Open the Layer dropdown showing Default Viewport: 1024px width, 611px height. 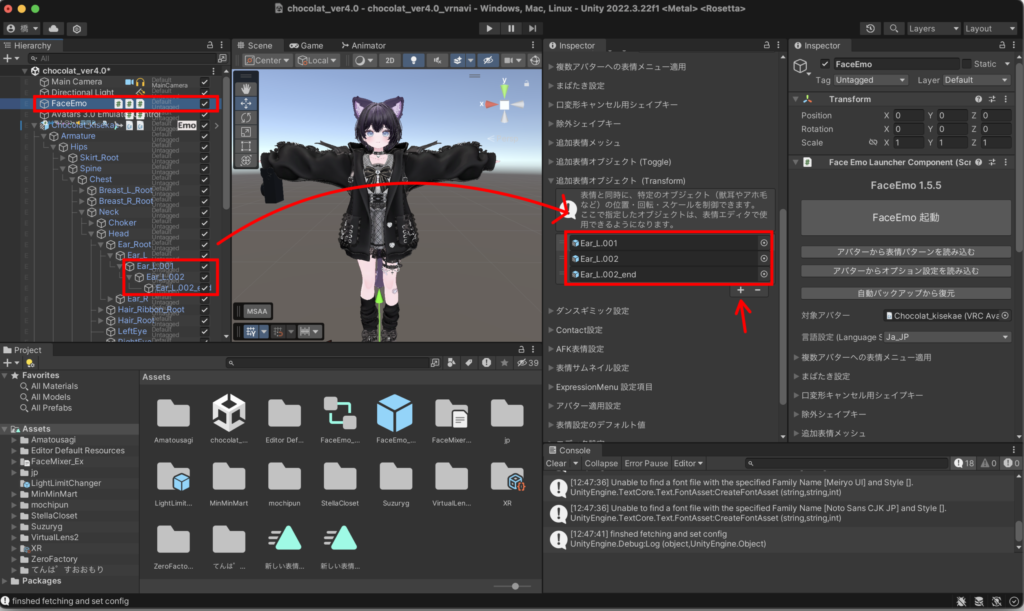tap(974, 80)
